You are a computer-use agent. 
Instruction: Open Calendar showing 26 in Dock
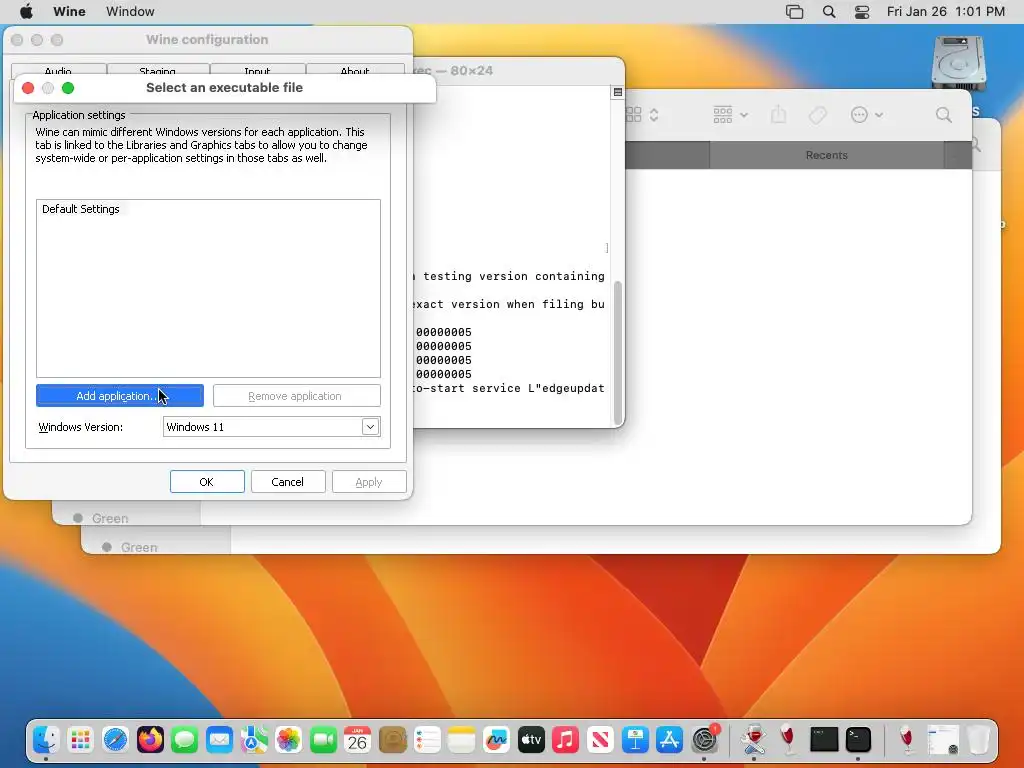357,740
